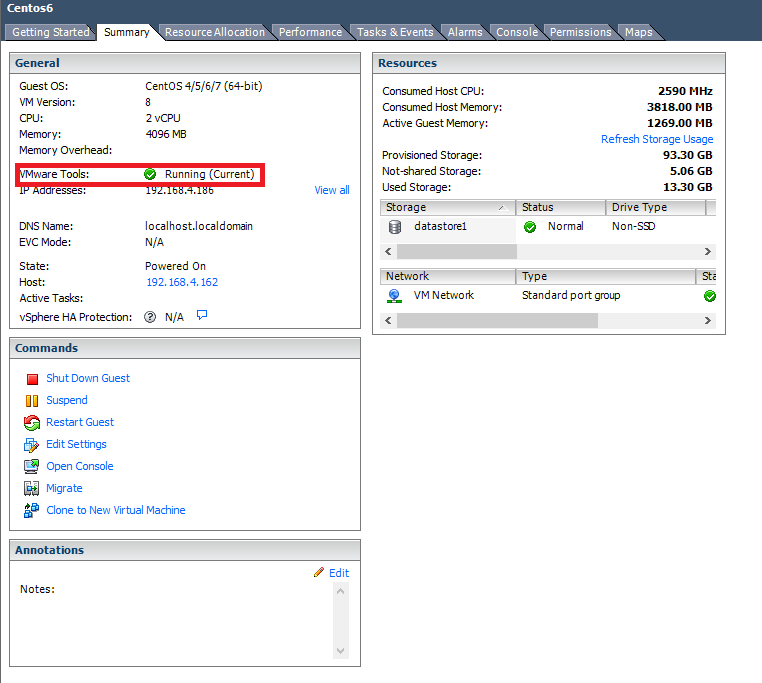Click the CentOS 4/5/6/7 (64-bit) guest OS value
The image size is (762, 683).
click(x=204, y=86)
